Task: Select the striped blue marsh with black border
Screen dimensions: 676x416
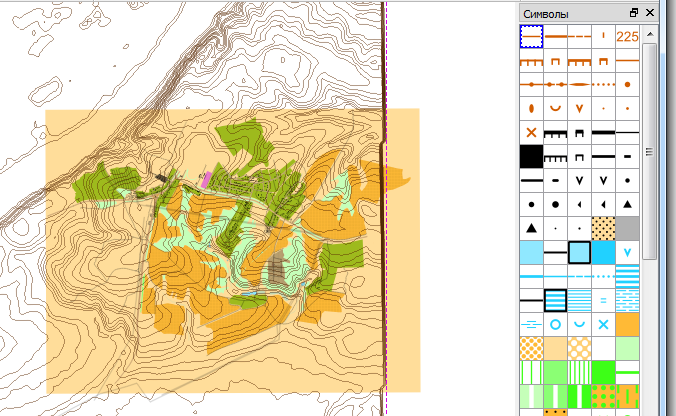Action: 555,300
